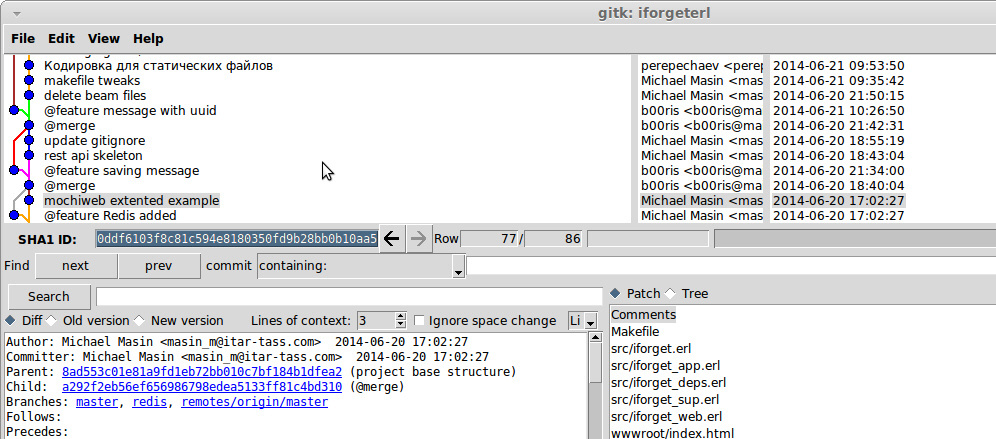This screenshot has width=996, height=439.
Task: Select 'src/iforget.erl' in the file list
Action: point(651,349)
